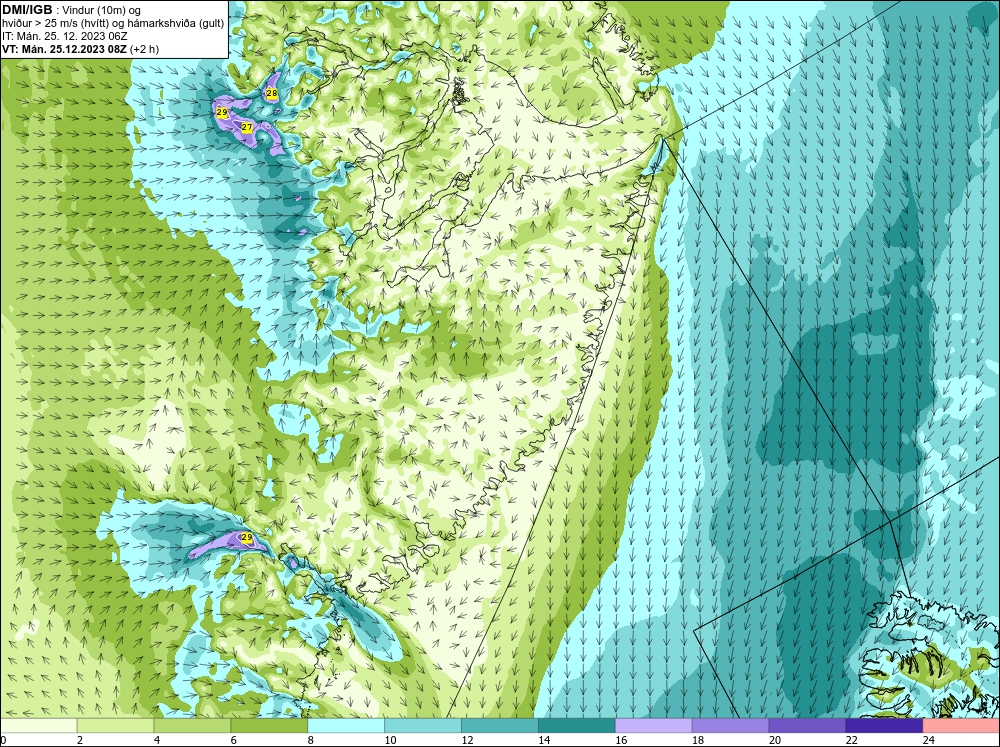Pick the light teal 10–12 m/s legend swatch
The image size is (1000, 747).
423,726
